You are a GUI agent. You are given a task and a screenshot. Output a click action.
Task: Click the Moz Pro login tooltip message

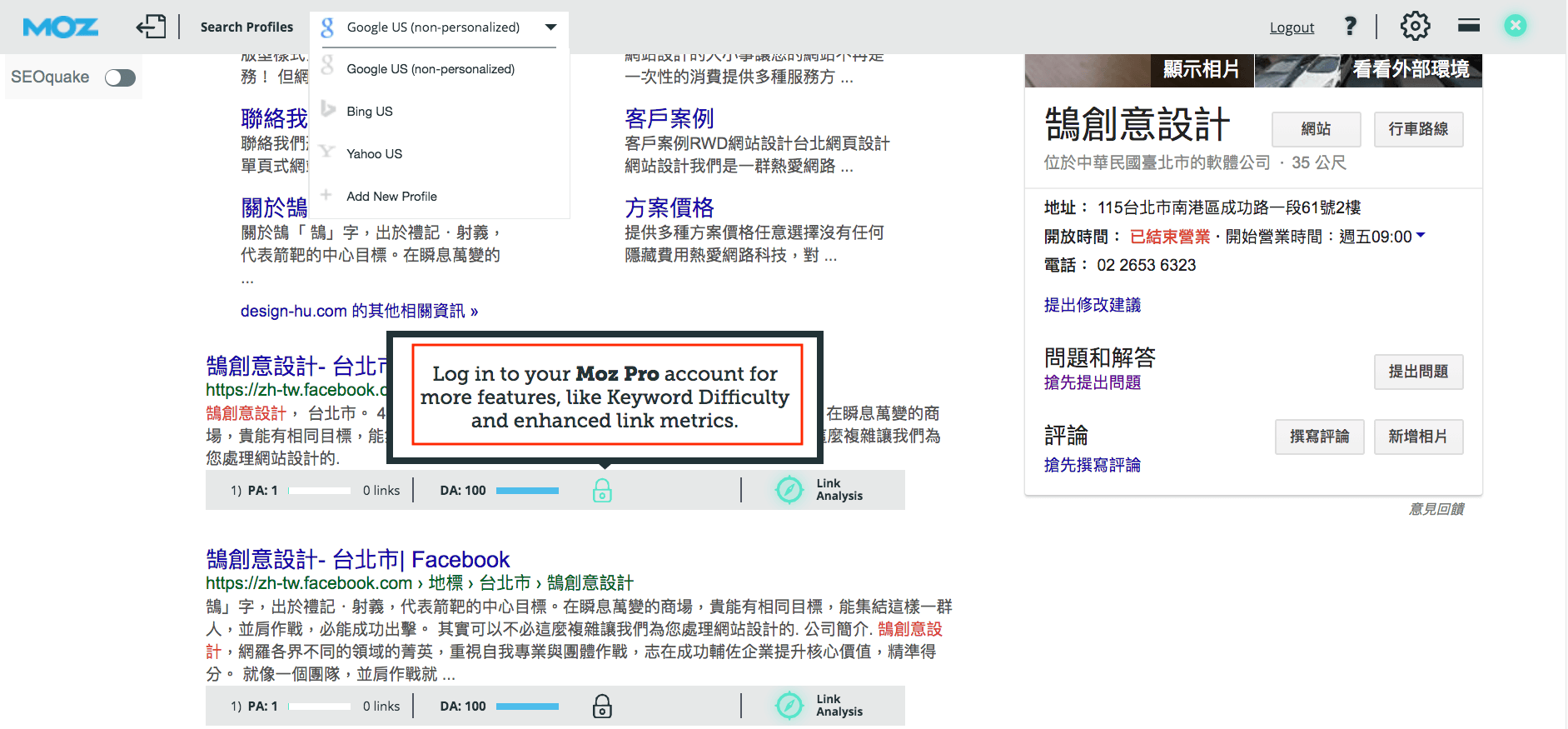pos(605,397)
